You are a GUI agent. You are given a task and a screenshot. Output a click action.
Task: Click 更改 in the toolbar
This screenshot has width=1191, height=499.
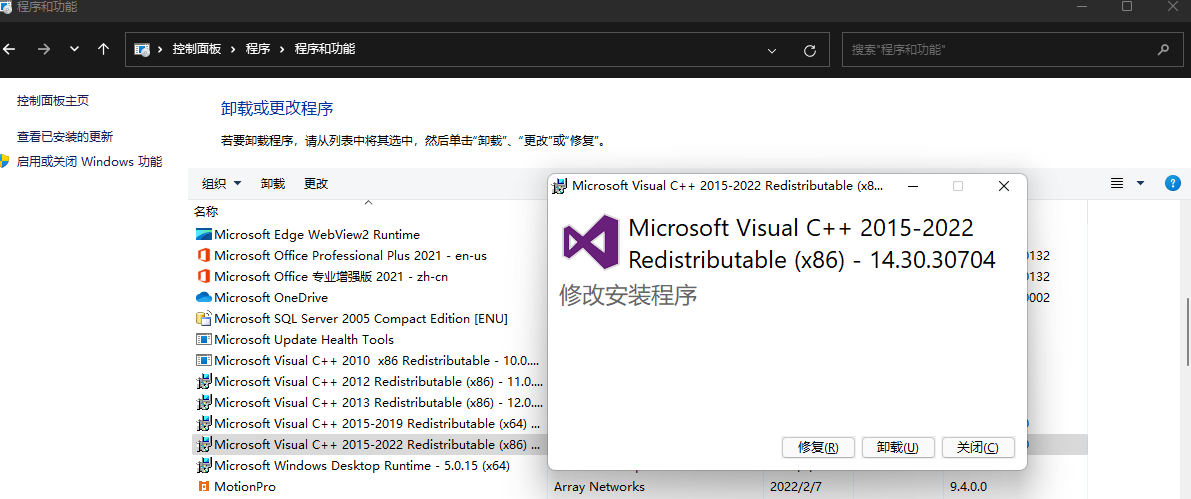coord(315,184)
